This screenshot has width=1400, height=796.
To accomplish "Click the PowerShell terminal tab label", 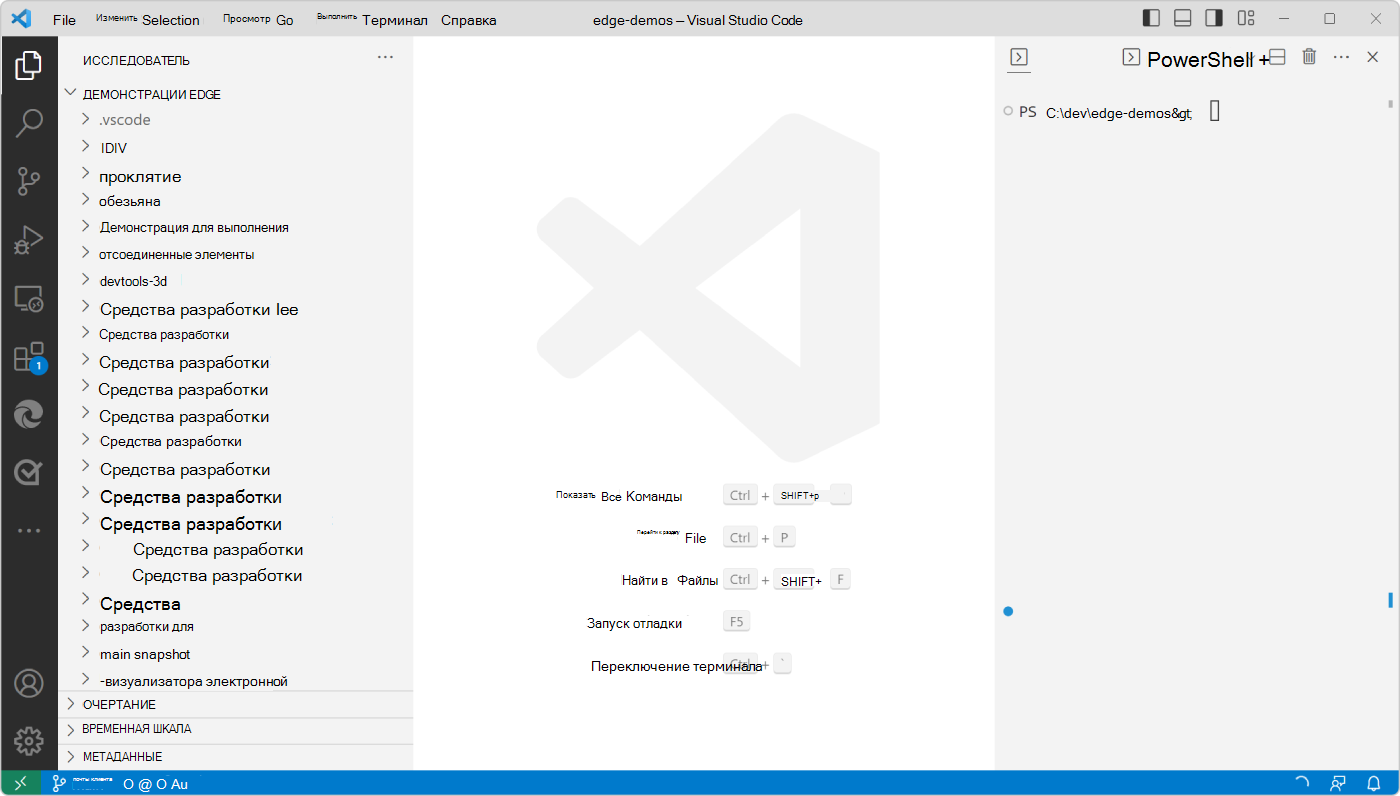I will coord(1200,59).
